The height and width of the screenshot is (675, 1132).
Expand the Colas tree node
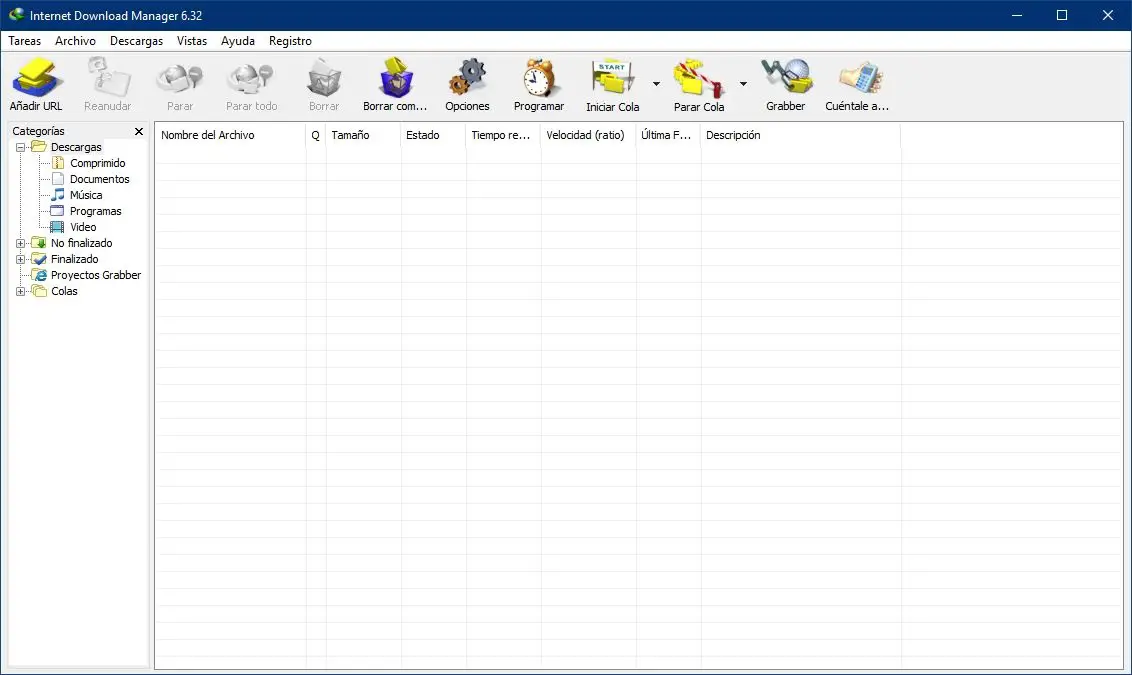20,291
